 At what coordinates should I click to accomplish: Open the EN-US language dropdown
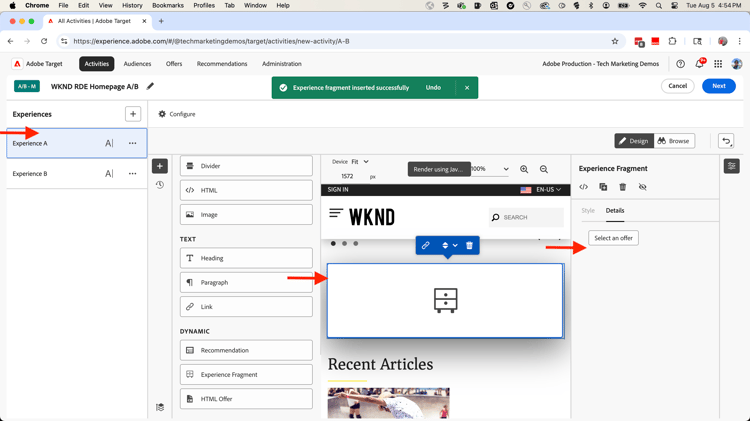pos(548,189)
